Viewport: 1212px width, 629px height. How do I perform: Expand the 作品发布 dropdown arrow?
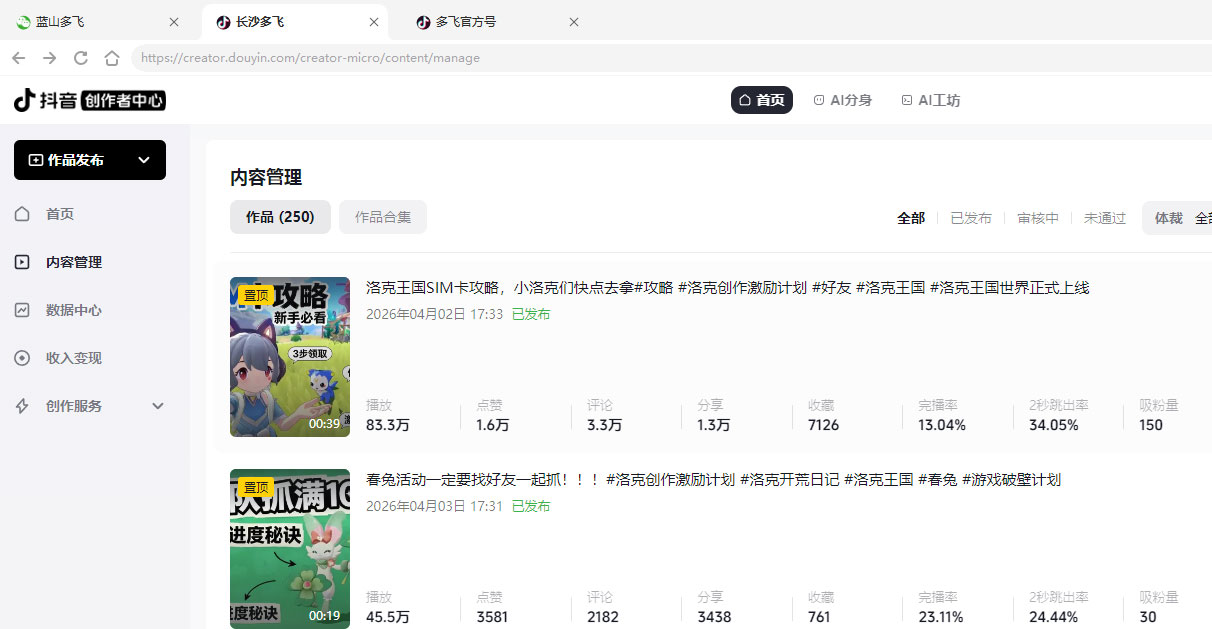(x=144, y=160)
